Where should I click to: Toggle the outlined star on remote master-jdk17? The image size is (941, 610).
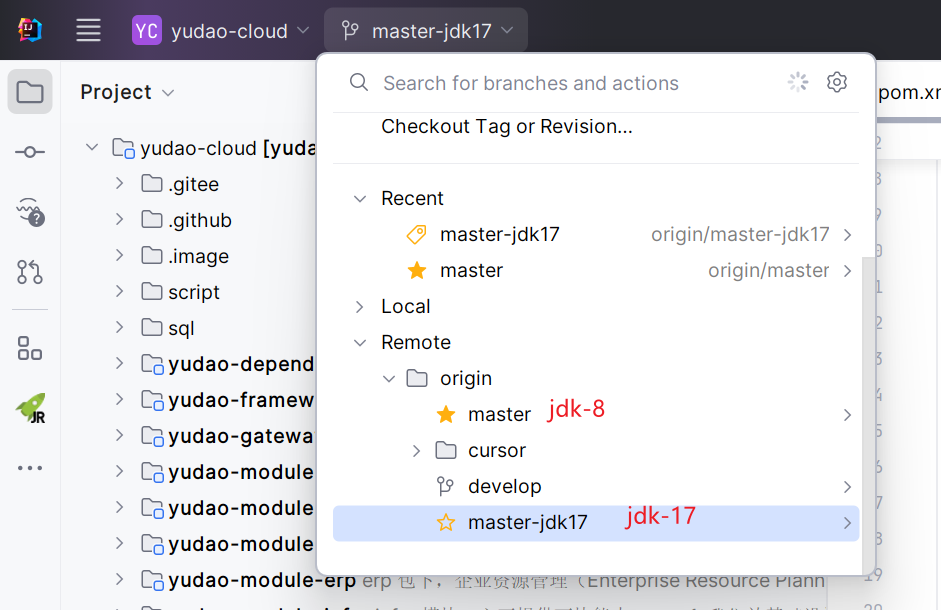point(446,522)
